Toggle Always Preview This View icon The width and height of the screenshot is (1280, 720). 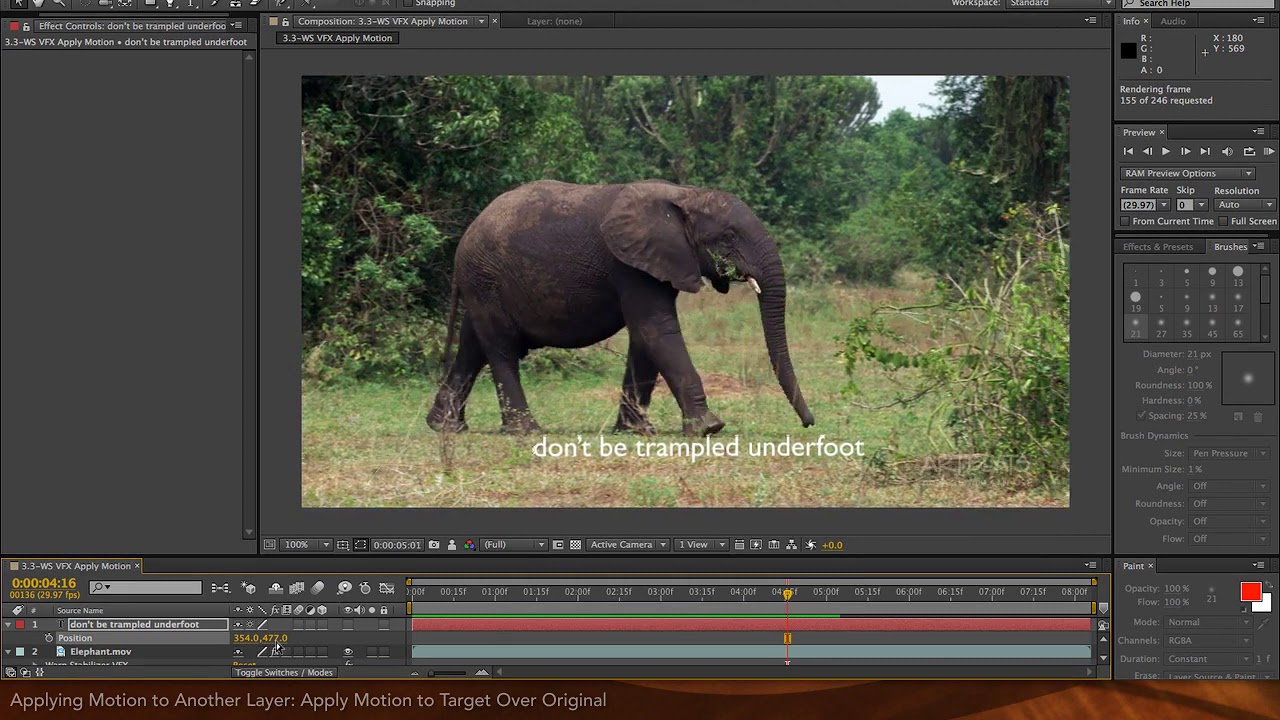[269, 545]
